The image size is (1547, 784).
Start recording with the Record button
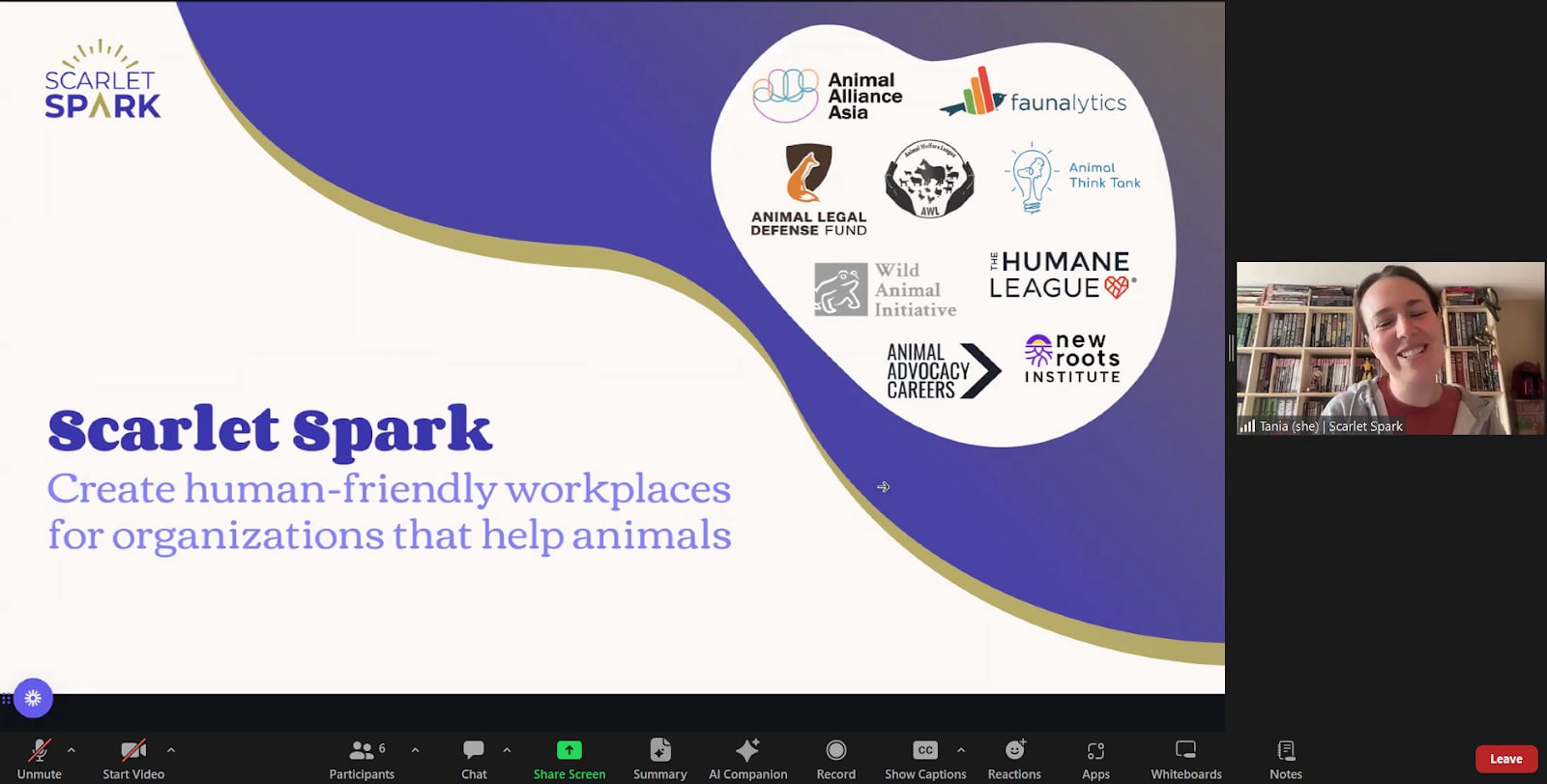pos(836,759)
